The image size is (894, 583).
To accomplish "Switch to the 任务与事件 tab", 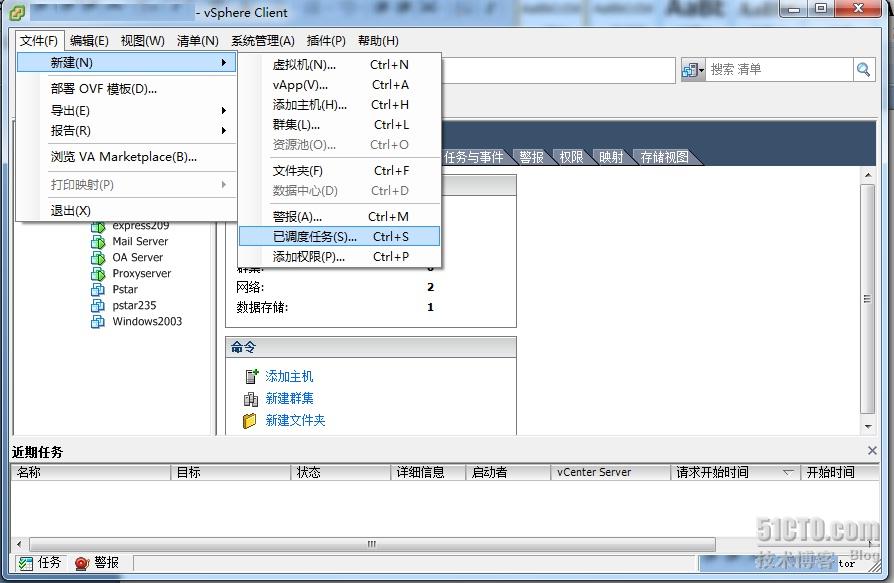I will 473,157.
